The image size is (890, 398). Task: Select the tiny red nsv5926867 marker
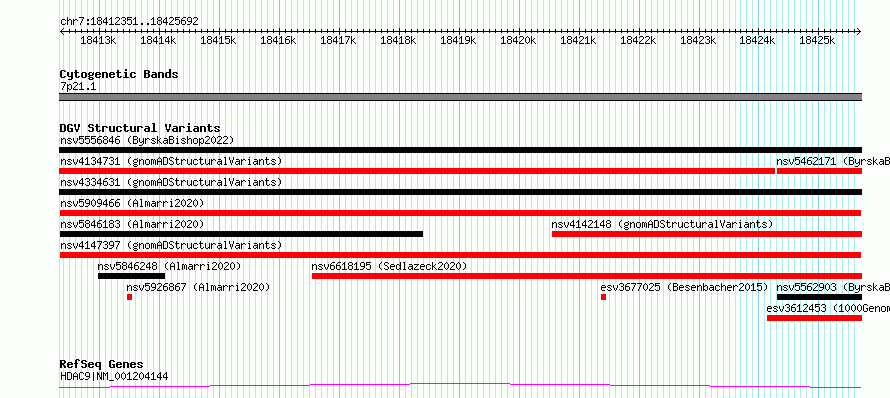pos(129,297)
